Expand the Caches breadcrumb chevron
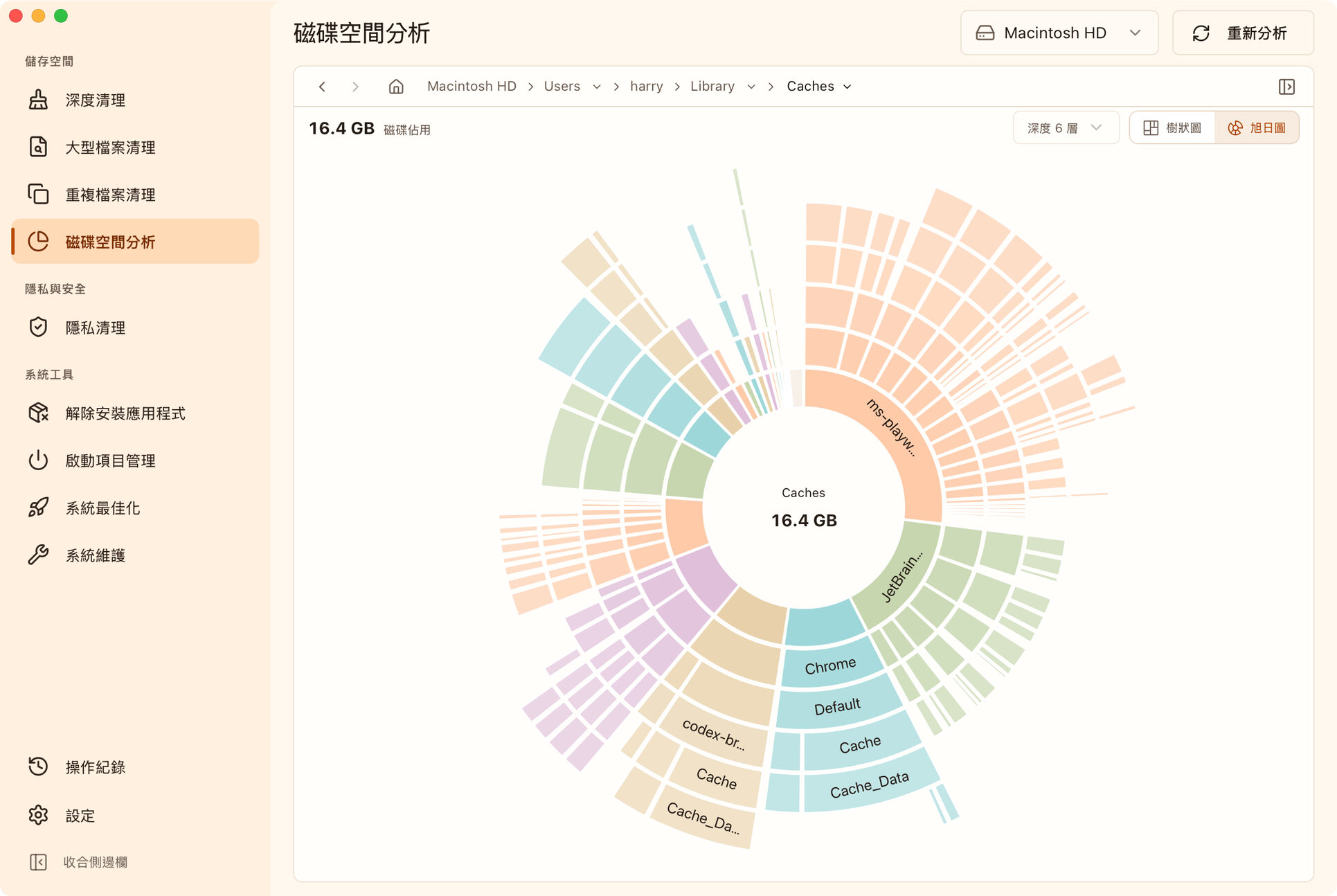This screenshot has width=1337, height=896. point(847,87)
